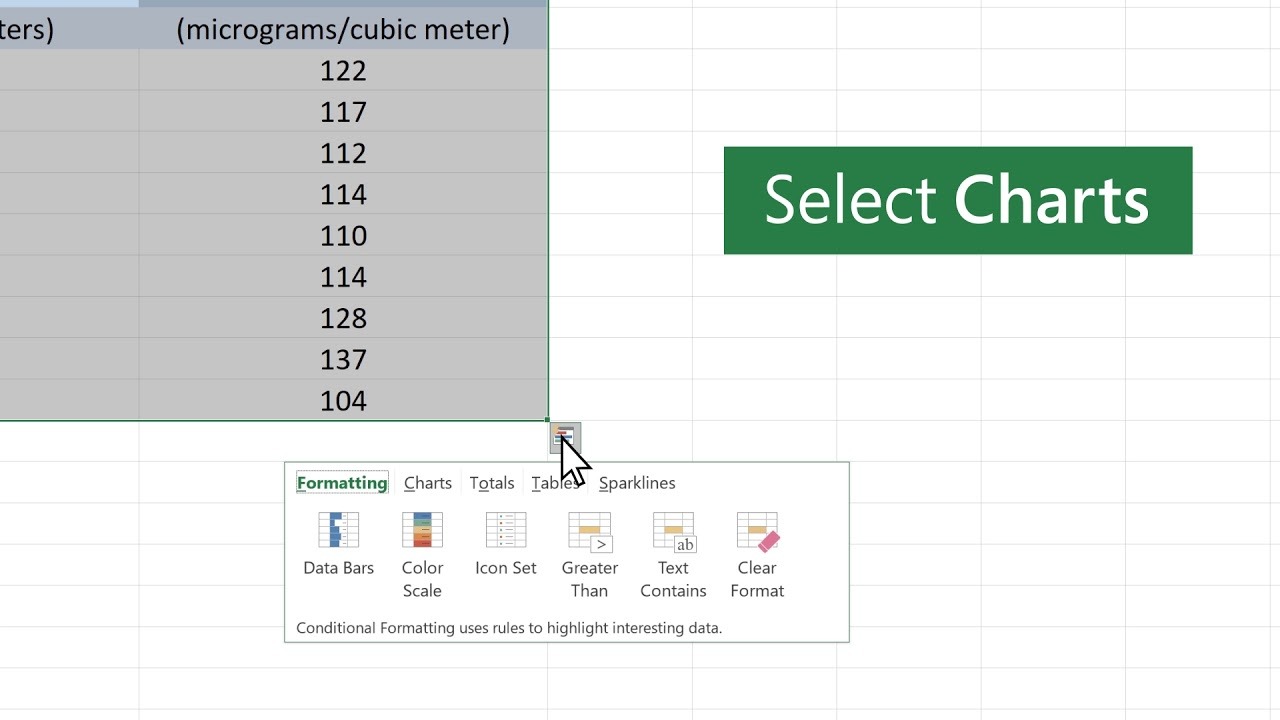Open the Totals tab
1280x720 pixels.
coord(492,483)
